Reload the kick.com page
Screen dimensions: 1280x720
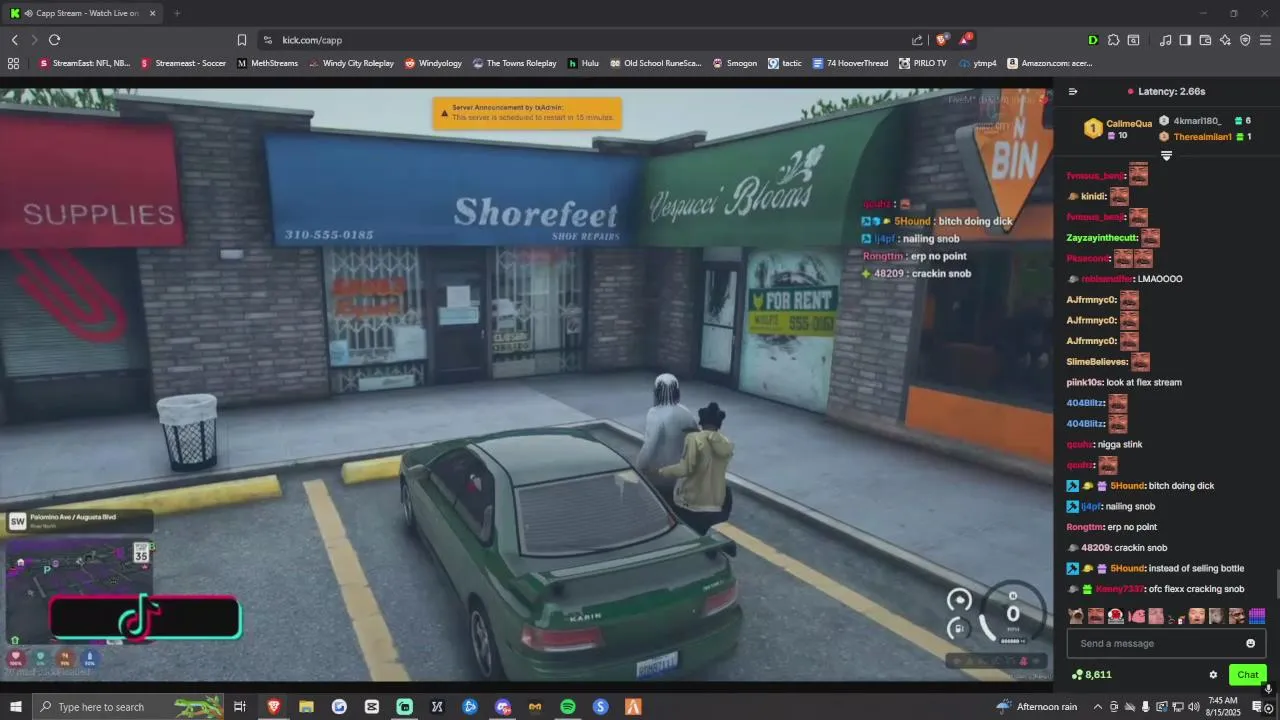point(54,40)
